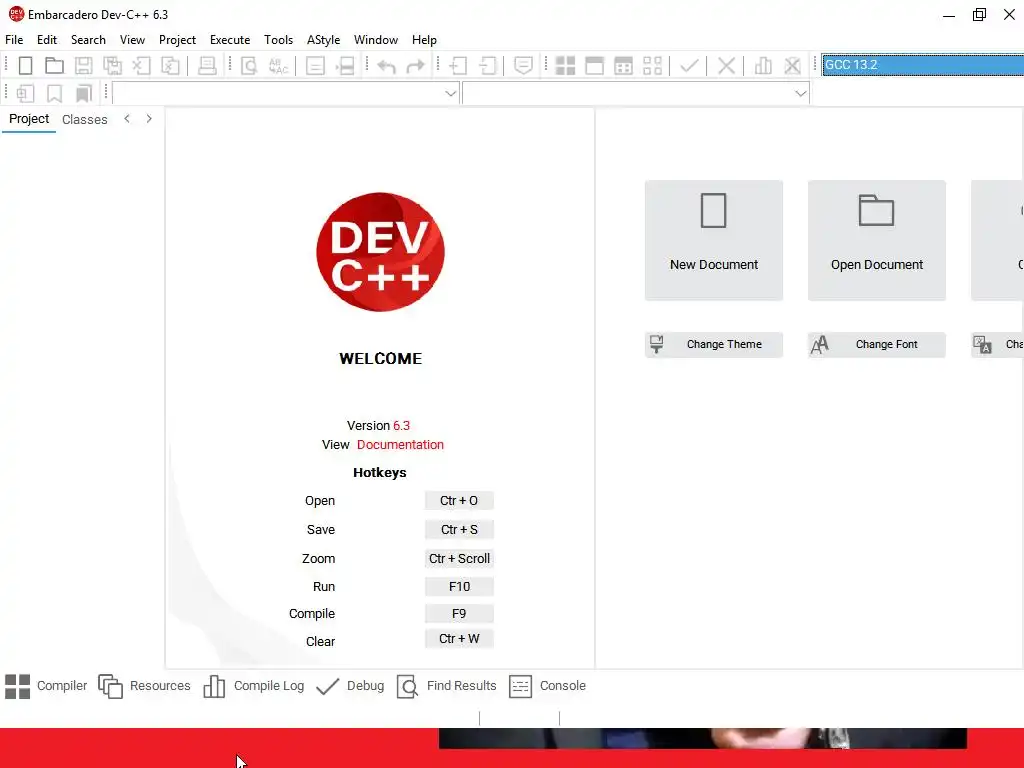
Task: Open the Console bottom panel tab
Action: [547, 686]
